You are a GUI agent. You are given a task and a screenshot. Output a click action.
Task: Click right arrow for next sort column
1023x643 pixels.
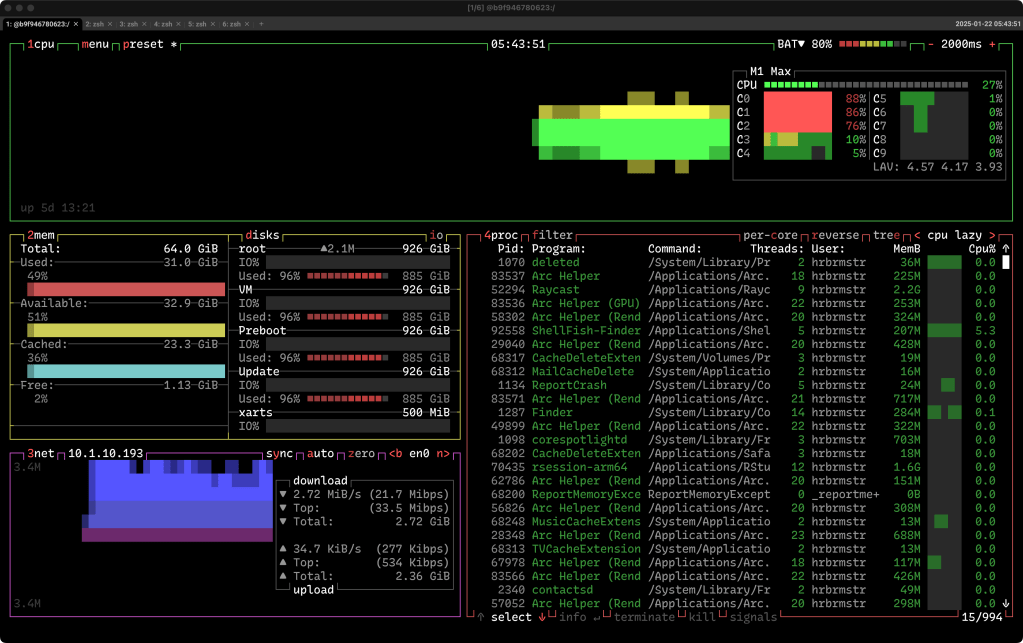[x=993, y=235]
